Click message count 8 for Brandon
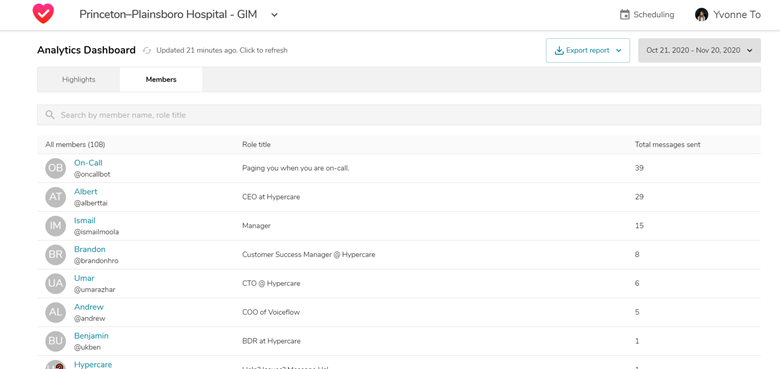Image resolution: width=780 pixels, height=369 pixels. coord(637,255)
